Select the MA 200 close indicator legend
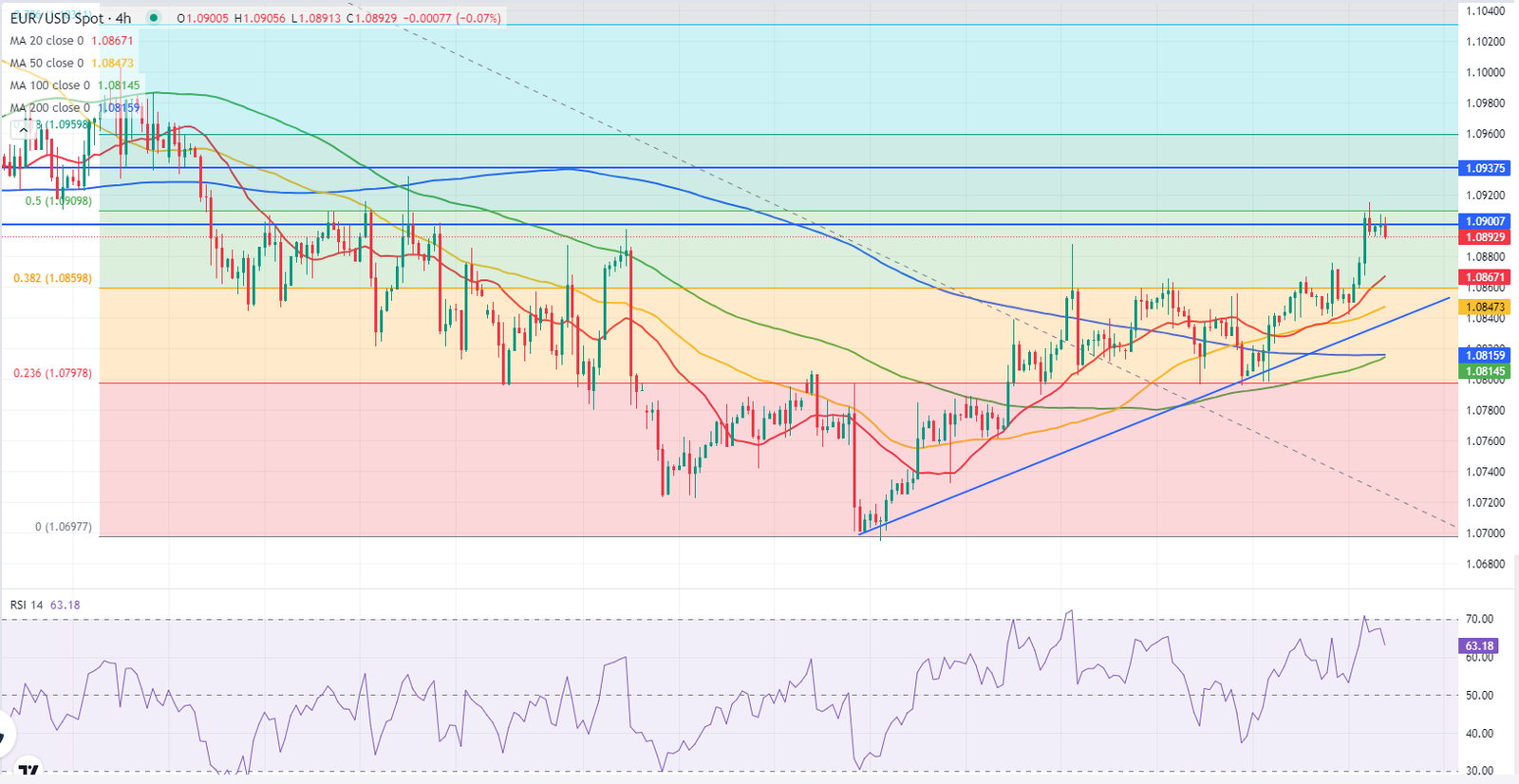1519x784 pixels. [49, 107]
